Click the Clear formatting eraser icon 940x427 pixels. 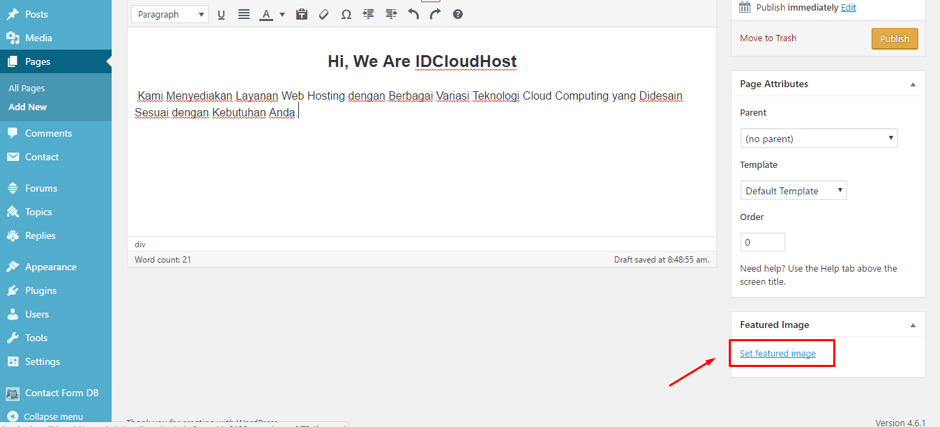point(324,14)
